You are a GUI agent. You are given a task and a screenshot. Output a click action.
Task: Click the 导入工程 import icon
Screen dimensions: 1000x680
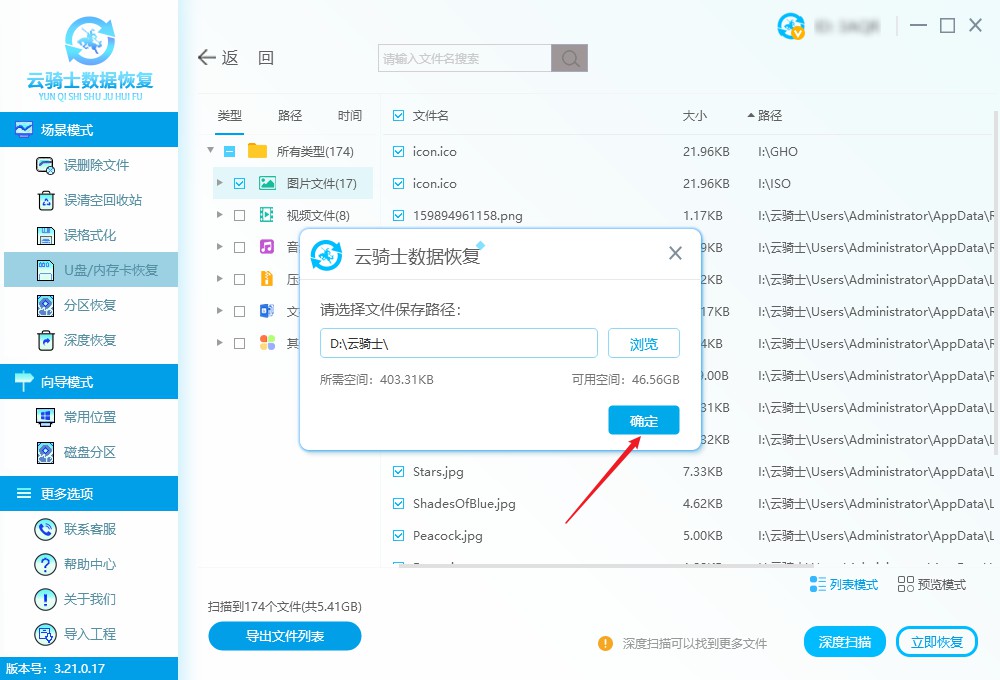coord(45,635)
